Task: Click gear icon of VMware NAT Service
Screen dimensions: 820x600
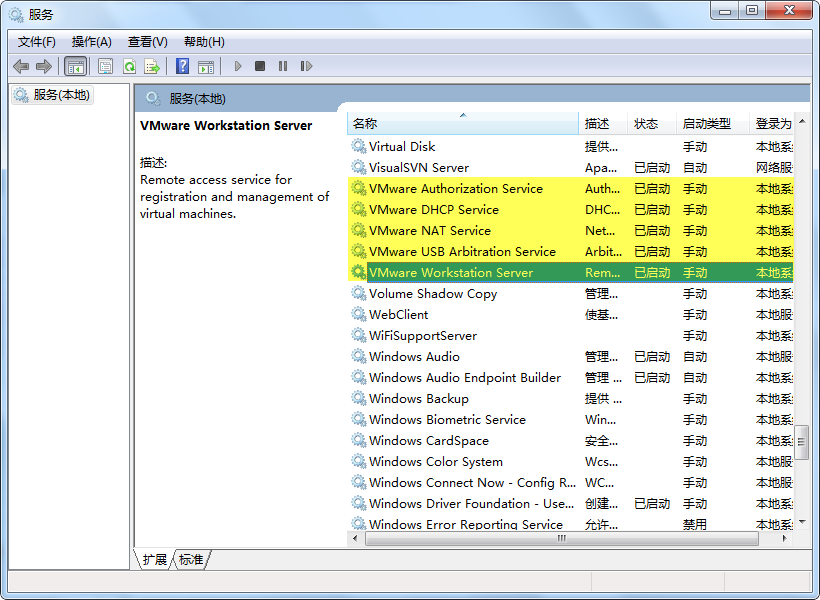Action: pos(358,230)
